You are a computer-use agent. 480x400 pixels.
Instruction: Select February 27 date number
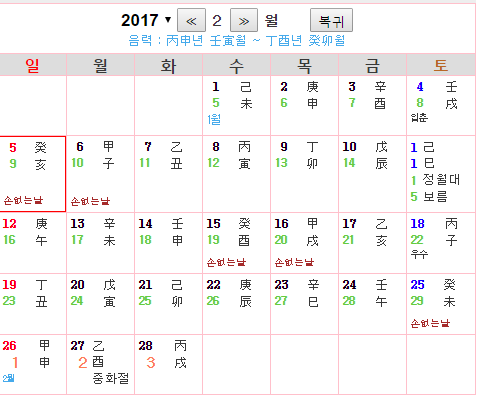(77, 346)
